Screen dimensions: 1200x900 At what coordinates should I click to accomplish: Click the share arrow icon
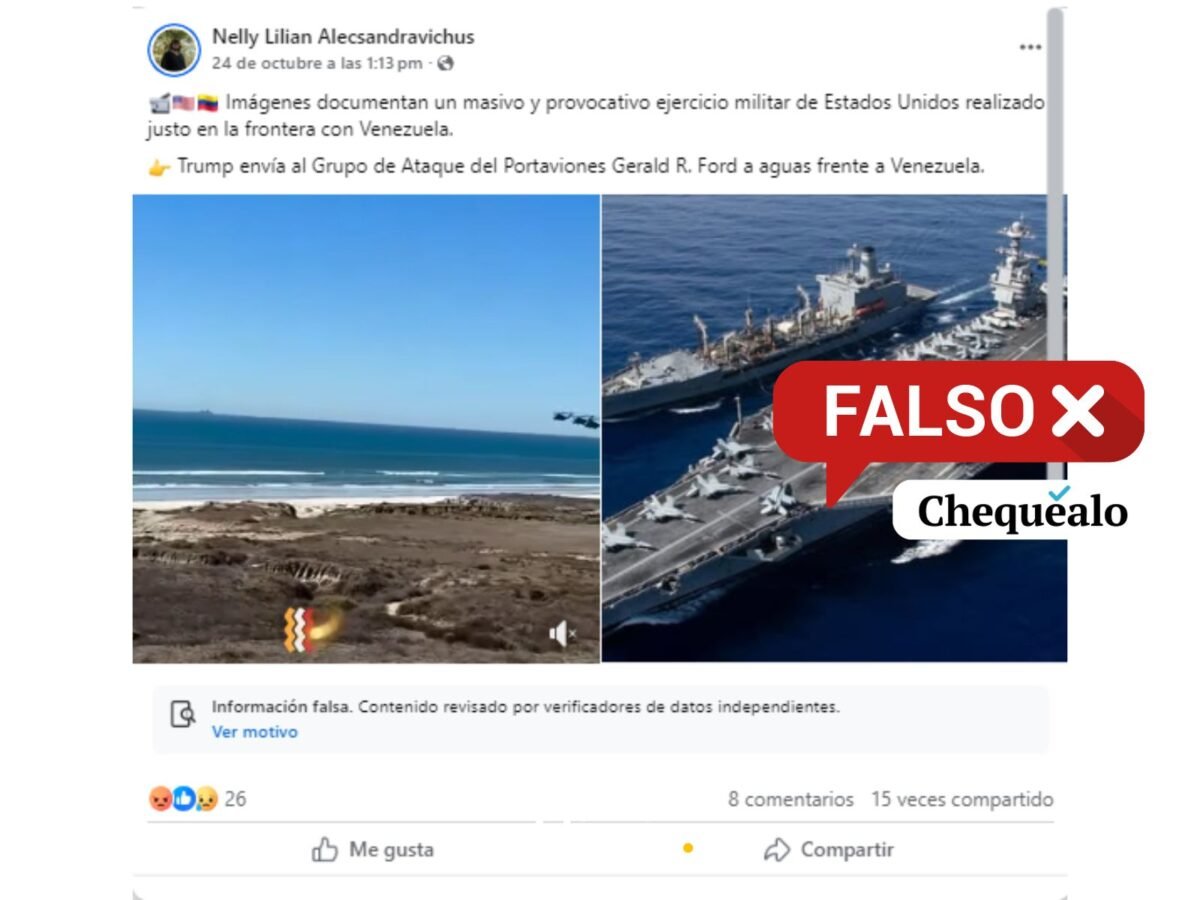point(776,850)
